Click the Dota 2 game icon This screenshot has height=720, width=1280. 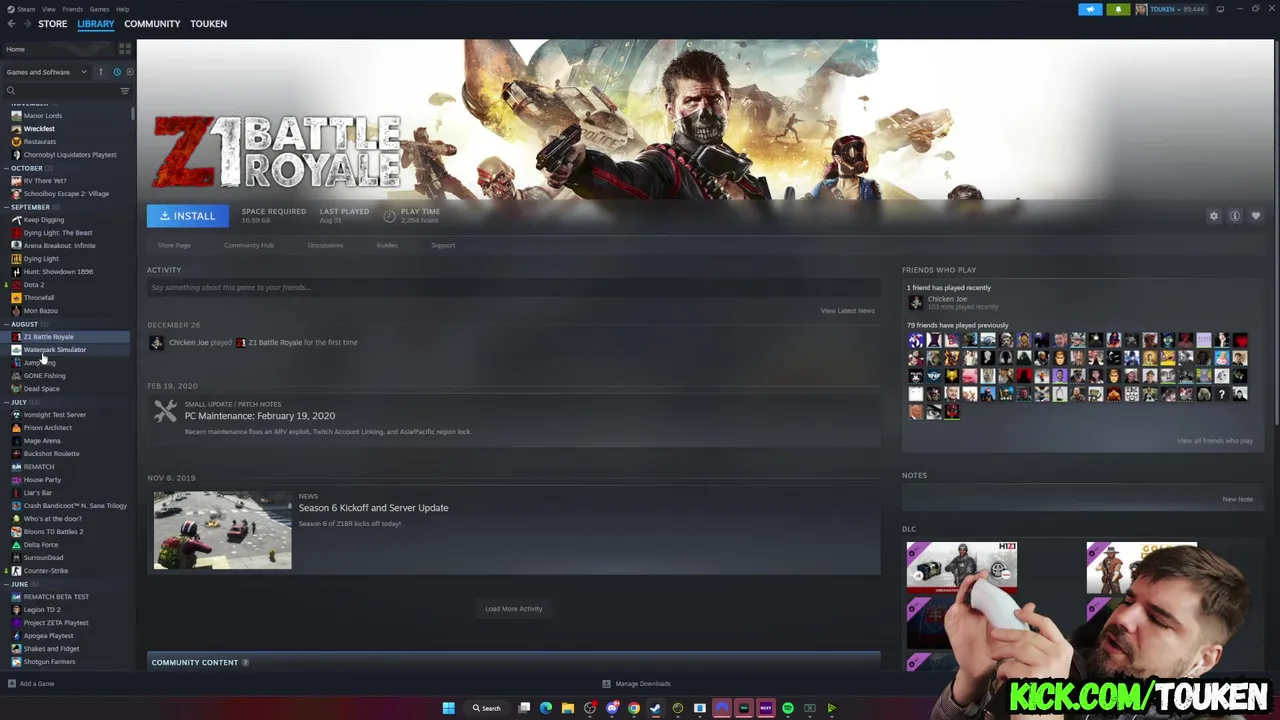(x=16, y=285)
